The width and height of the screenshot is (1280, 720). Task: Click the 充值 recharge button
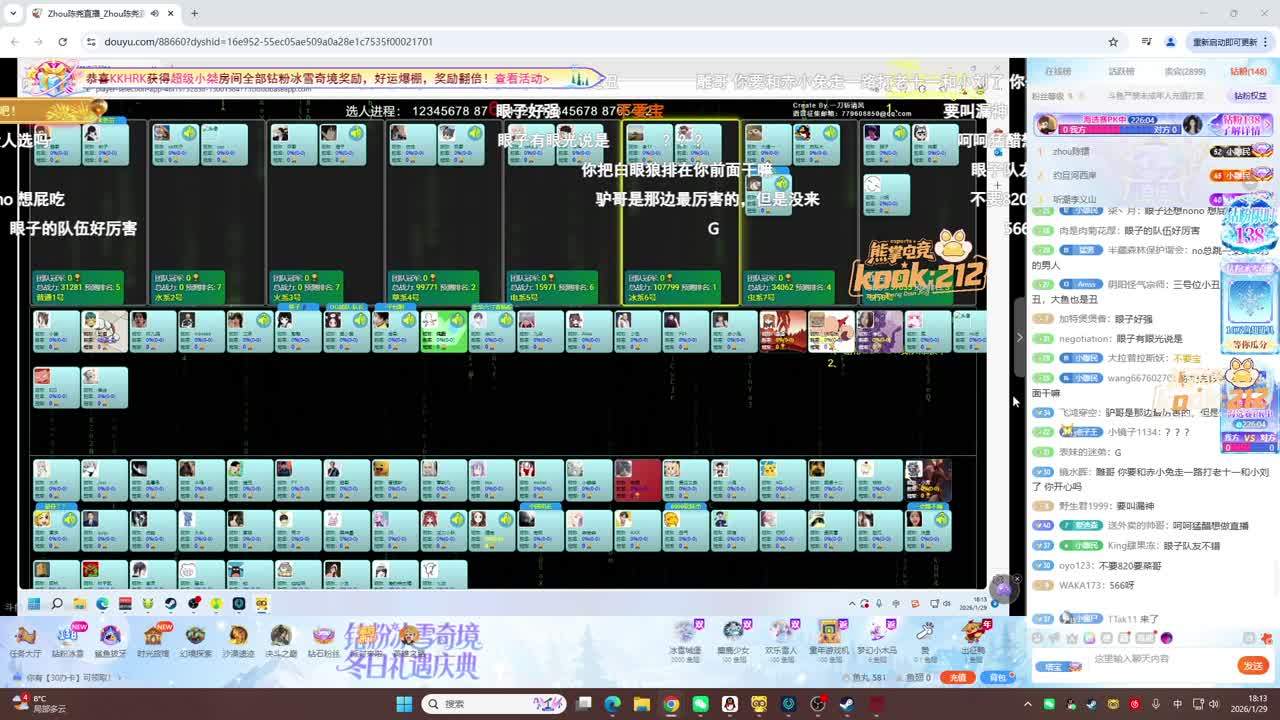pyautogui.click(x=957, y=677)
